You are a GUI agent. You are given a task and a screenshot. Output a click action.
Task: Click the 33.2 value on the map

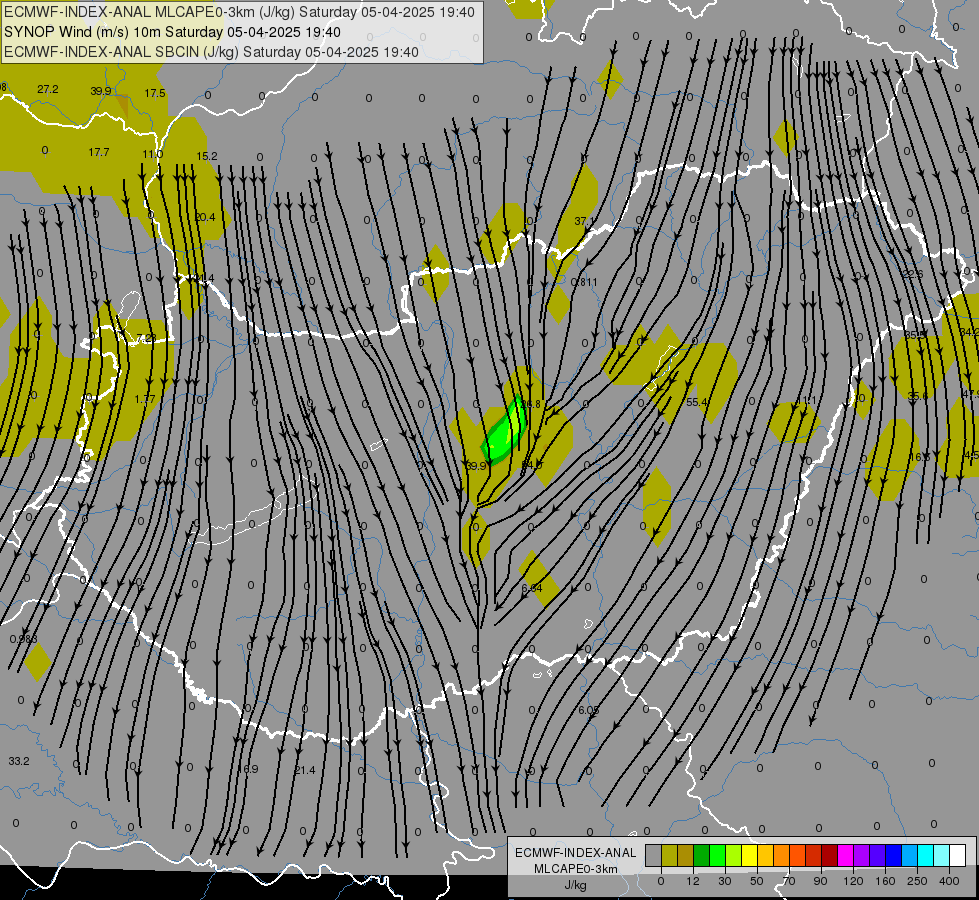click(19, 761)
